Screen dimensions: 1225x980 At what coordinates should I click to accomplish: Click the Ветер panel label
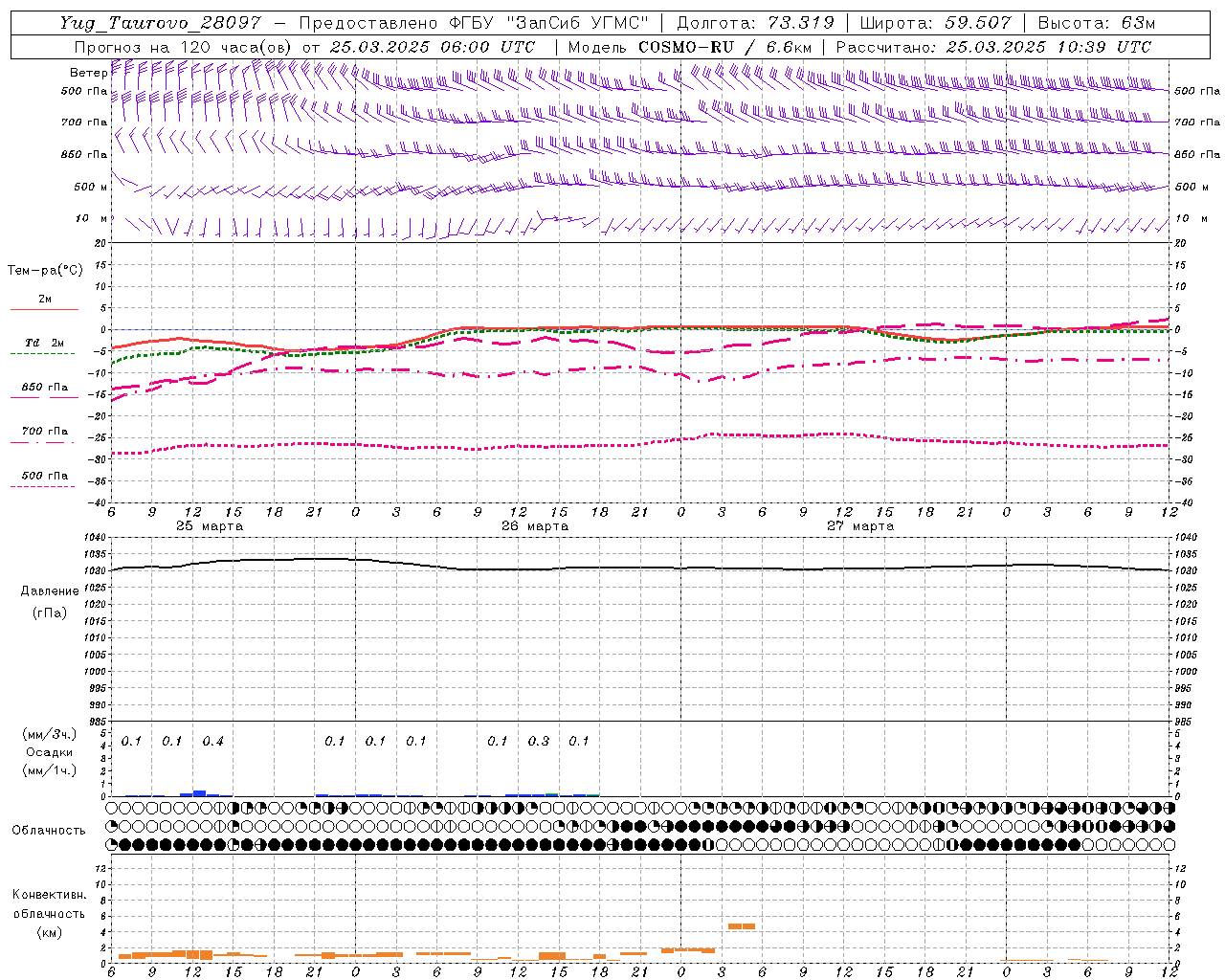pos(88,73)
